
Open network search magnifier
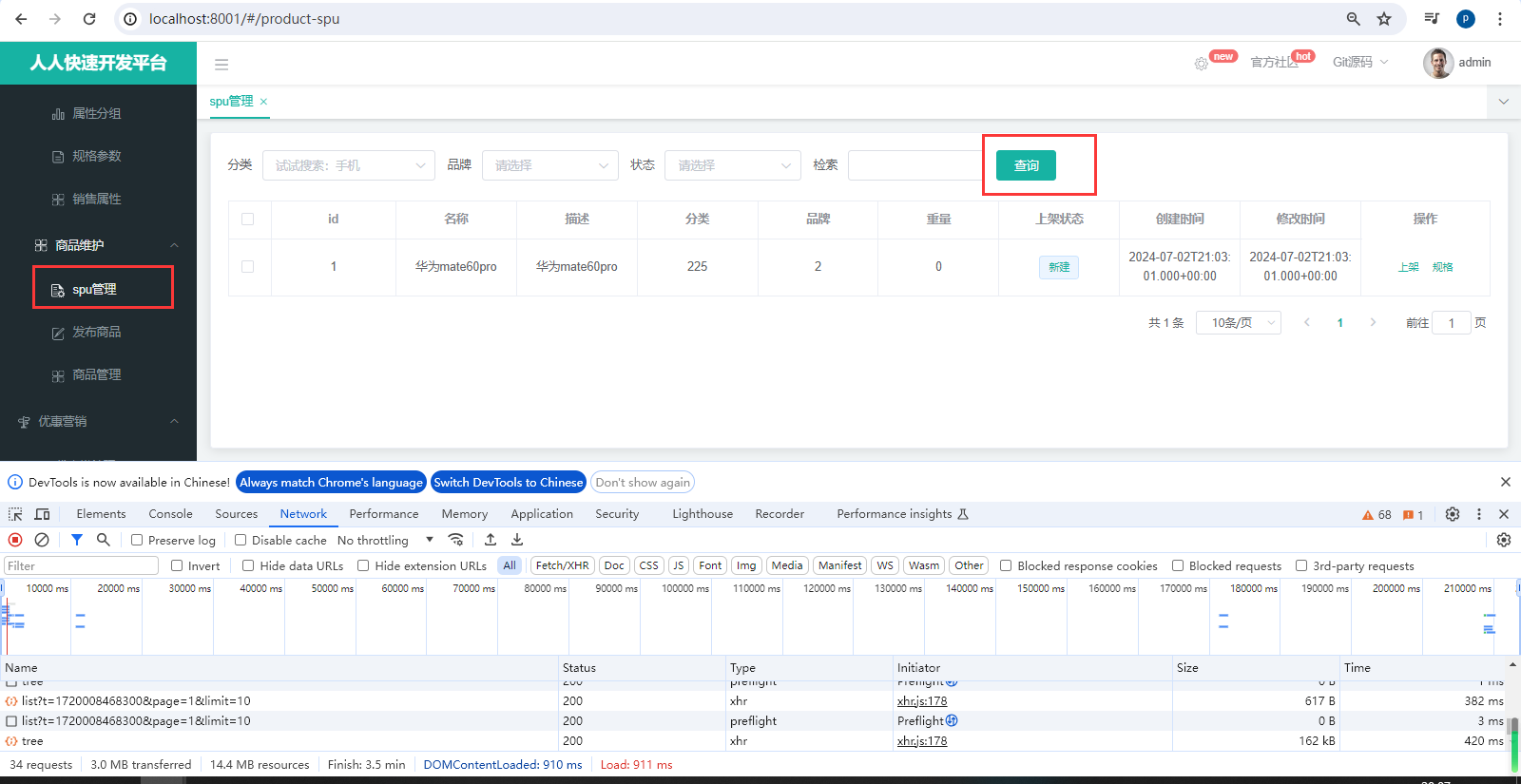[104, 540]
